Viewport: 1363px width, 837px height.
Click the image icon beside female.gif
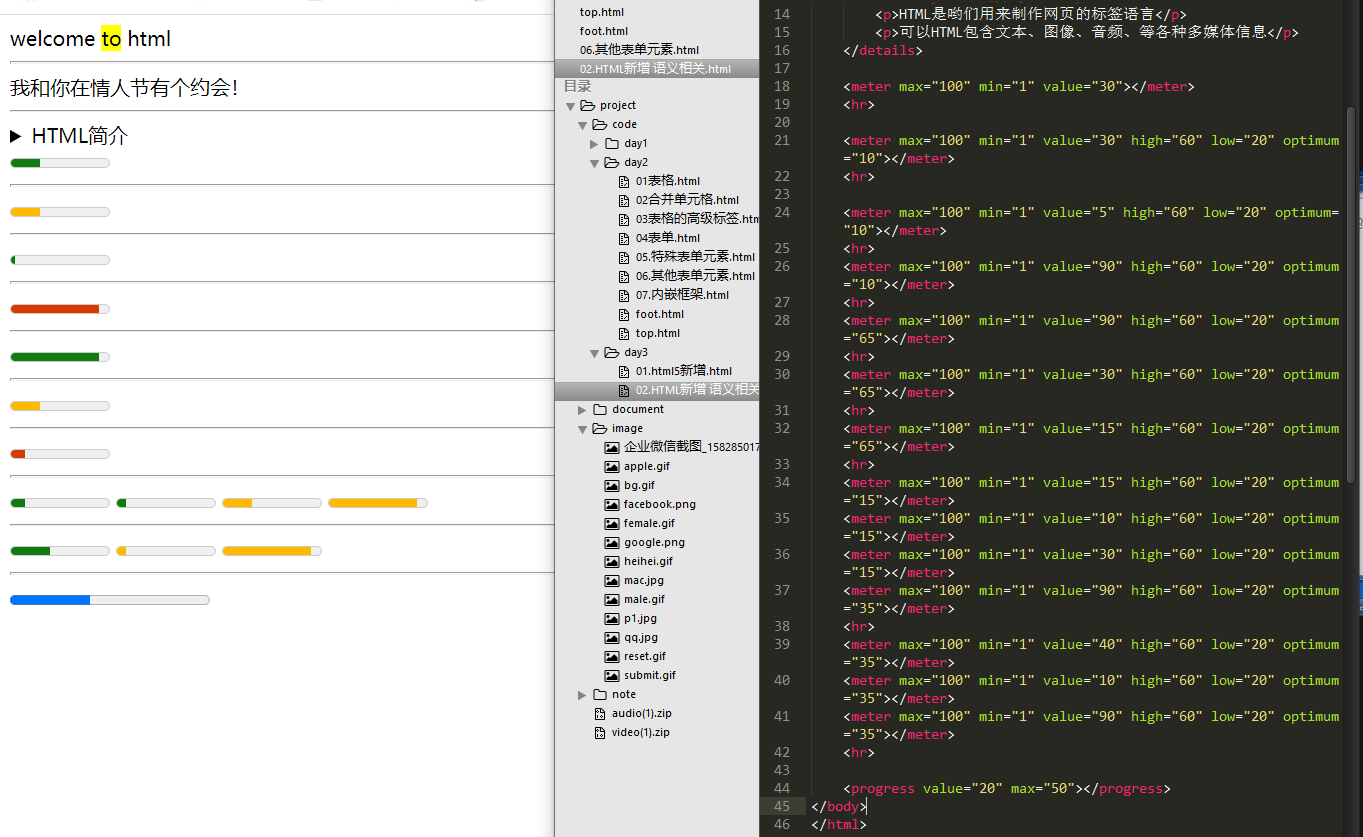coord(611,523)
